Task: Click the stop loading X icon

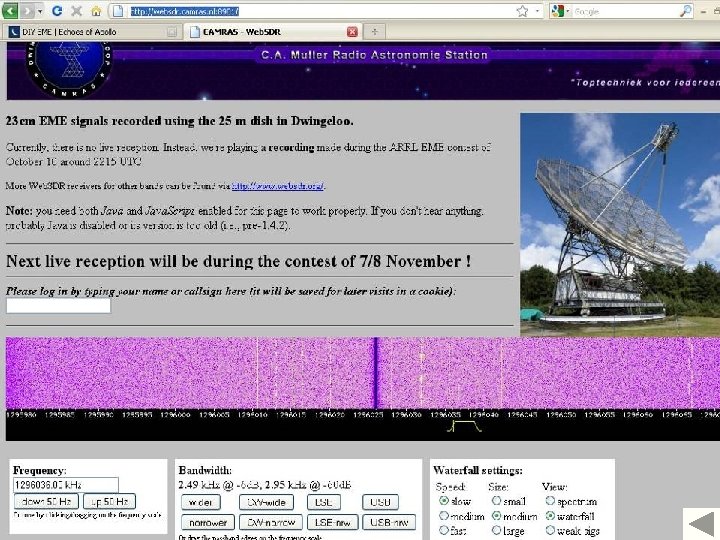Action: pos(77,11)
